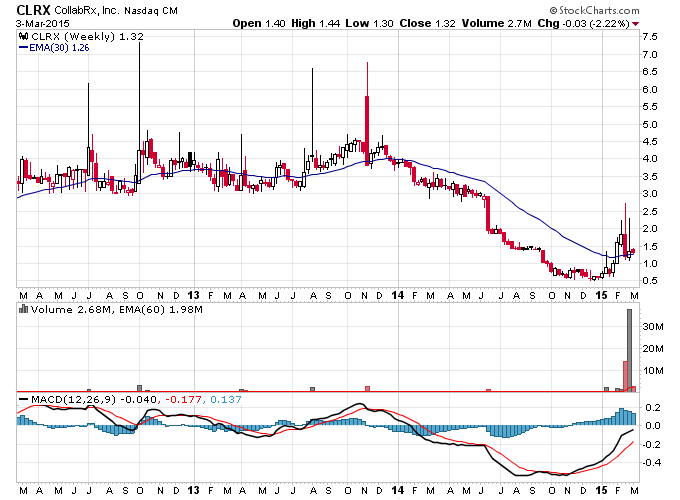The width and height of the screenshot is (680, 500).
Task: Click the blue EMA(30) legend line marker
Action: [x=23, y=48]
